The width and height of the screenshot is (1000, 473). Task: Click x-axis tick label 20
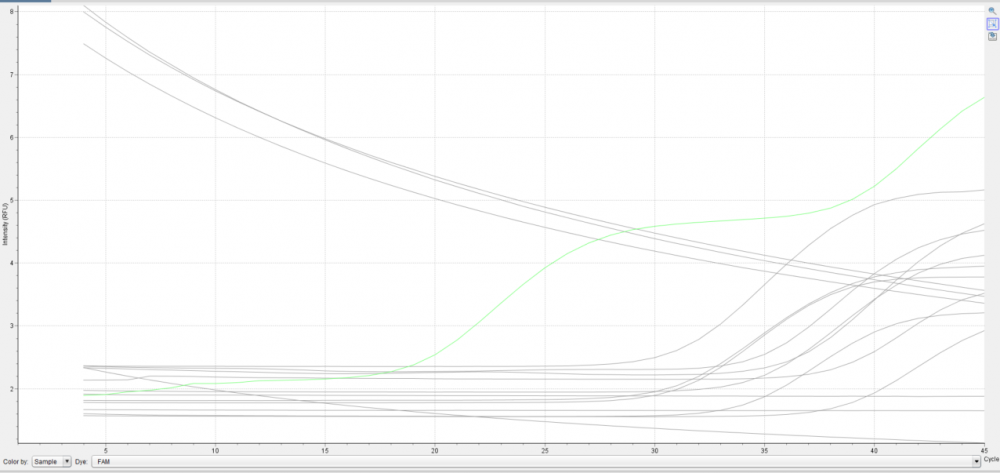point(435,449)
